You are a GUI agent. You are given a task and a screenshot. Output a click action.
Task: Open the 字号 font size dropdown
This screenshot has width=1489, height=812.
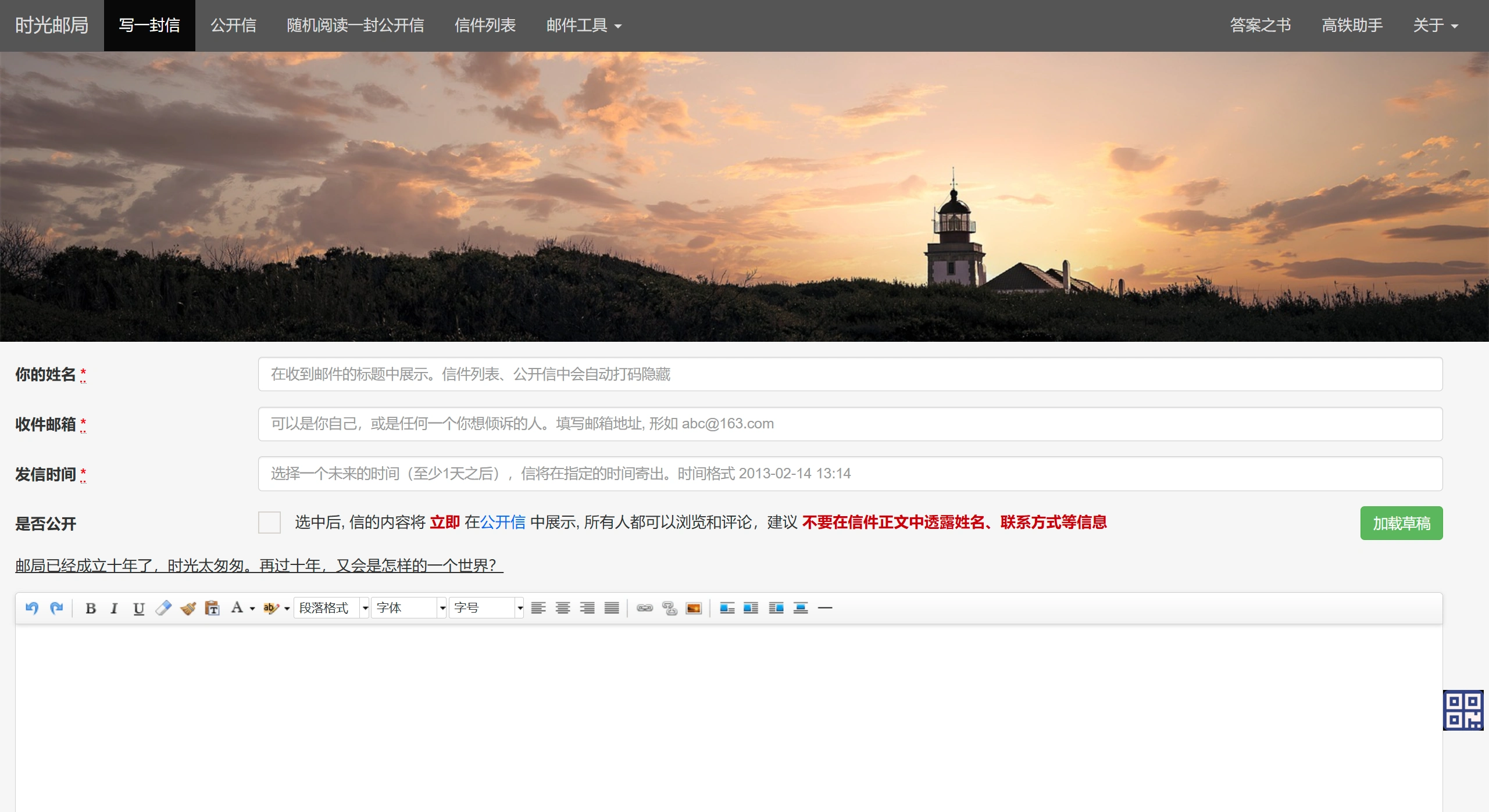pyautogui.click(x=486, y=608)
